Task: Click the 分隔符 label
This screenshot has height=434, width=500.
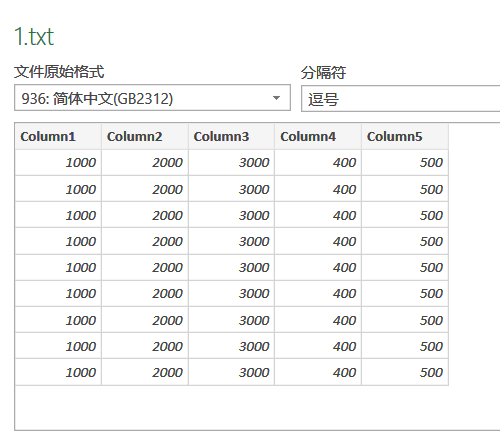Action: [x=323, y=72]
